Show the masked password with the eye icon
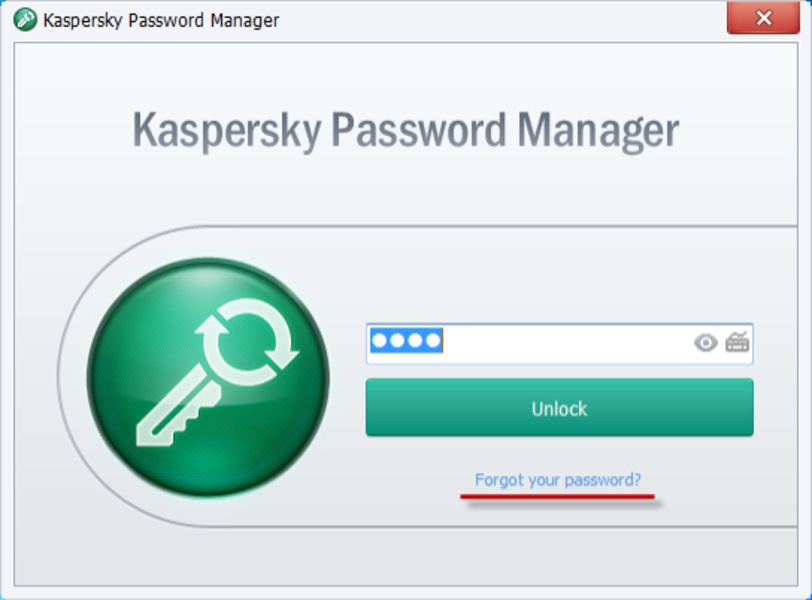Screen dimensions: 812x600 click(x=706, y=343)
